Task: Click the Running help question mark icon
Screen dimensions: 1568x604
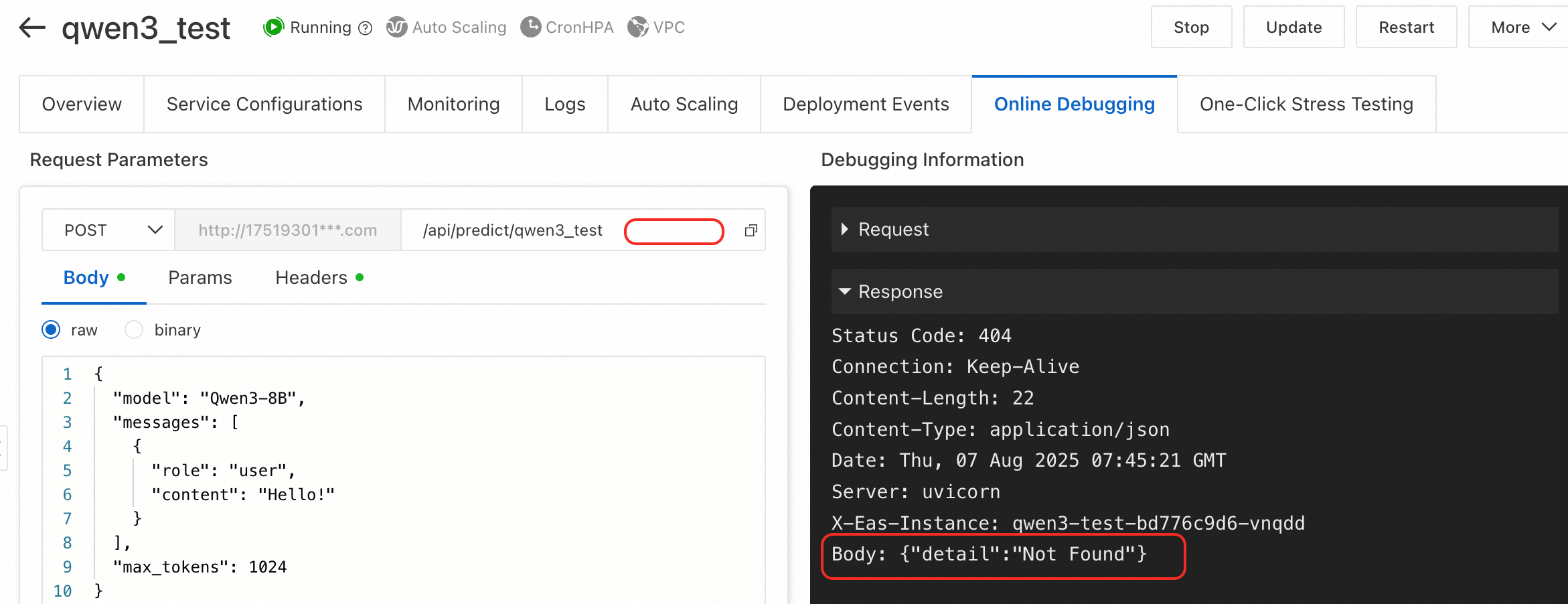Action: point(366,28)
